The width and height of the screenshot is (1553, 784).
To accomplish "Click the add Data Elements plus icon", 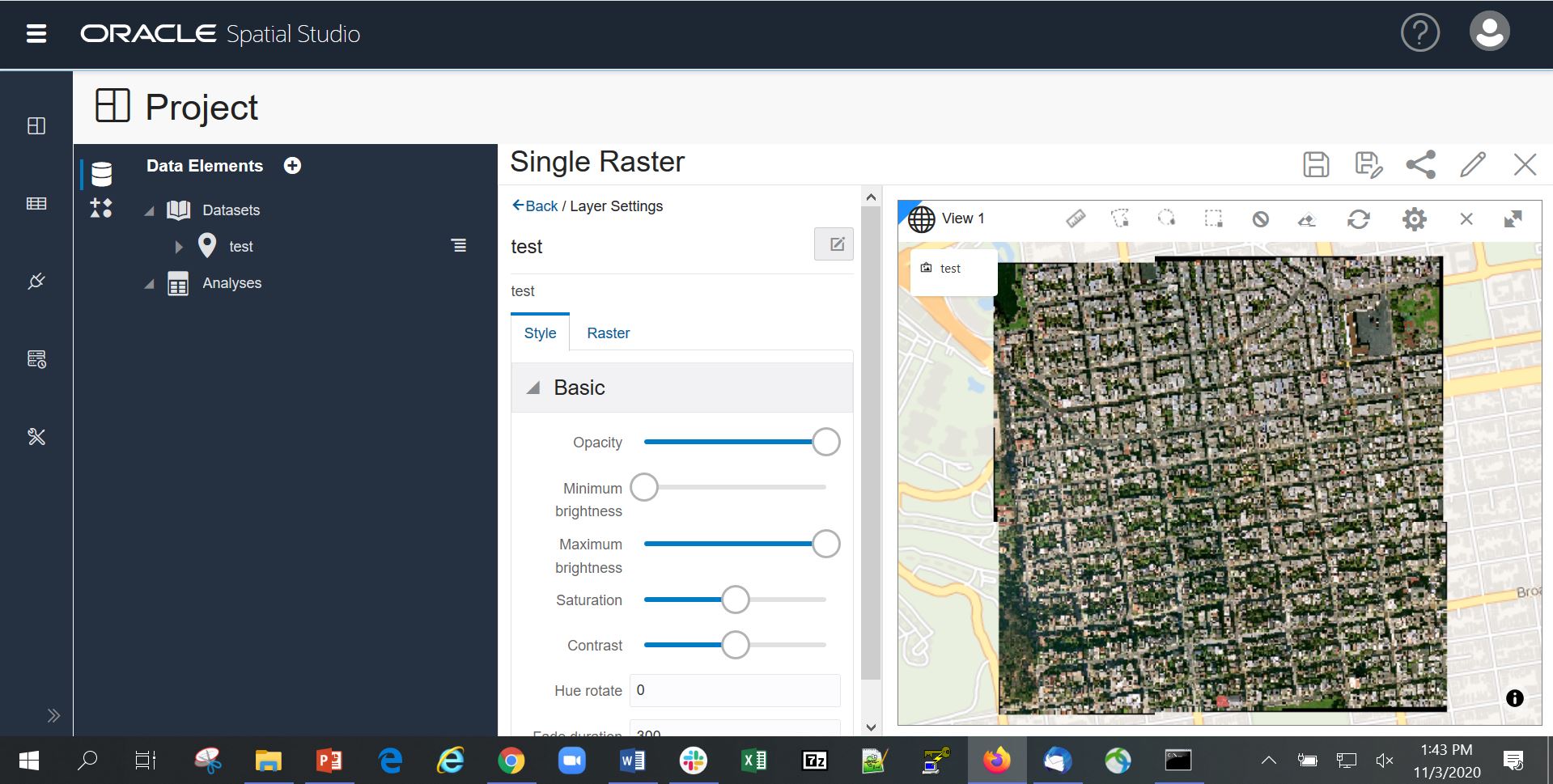I will [292, 166].
